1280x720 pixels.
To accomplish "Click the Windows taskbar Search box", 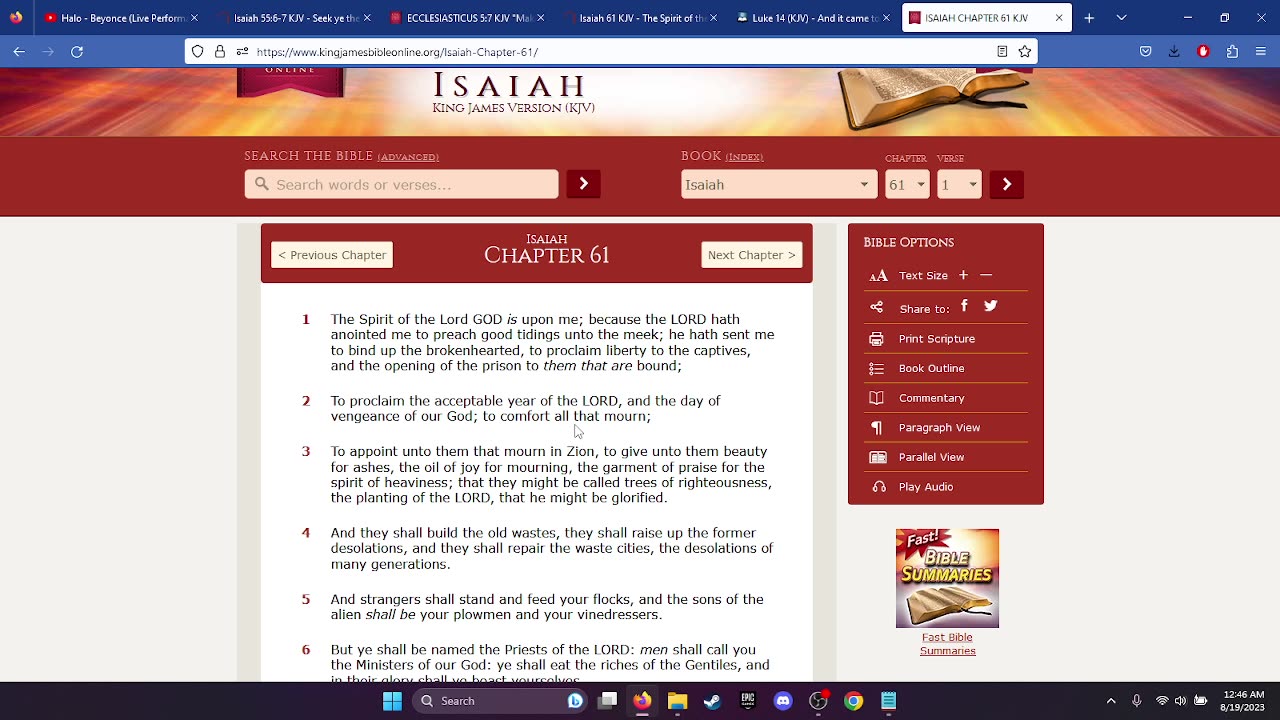I will [500, 701].
